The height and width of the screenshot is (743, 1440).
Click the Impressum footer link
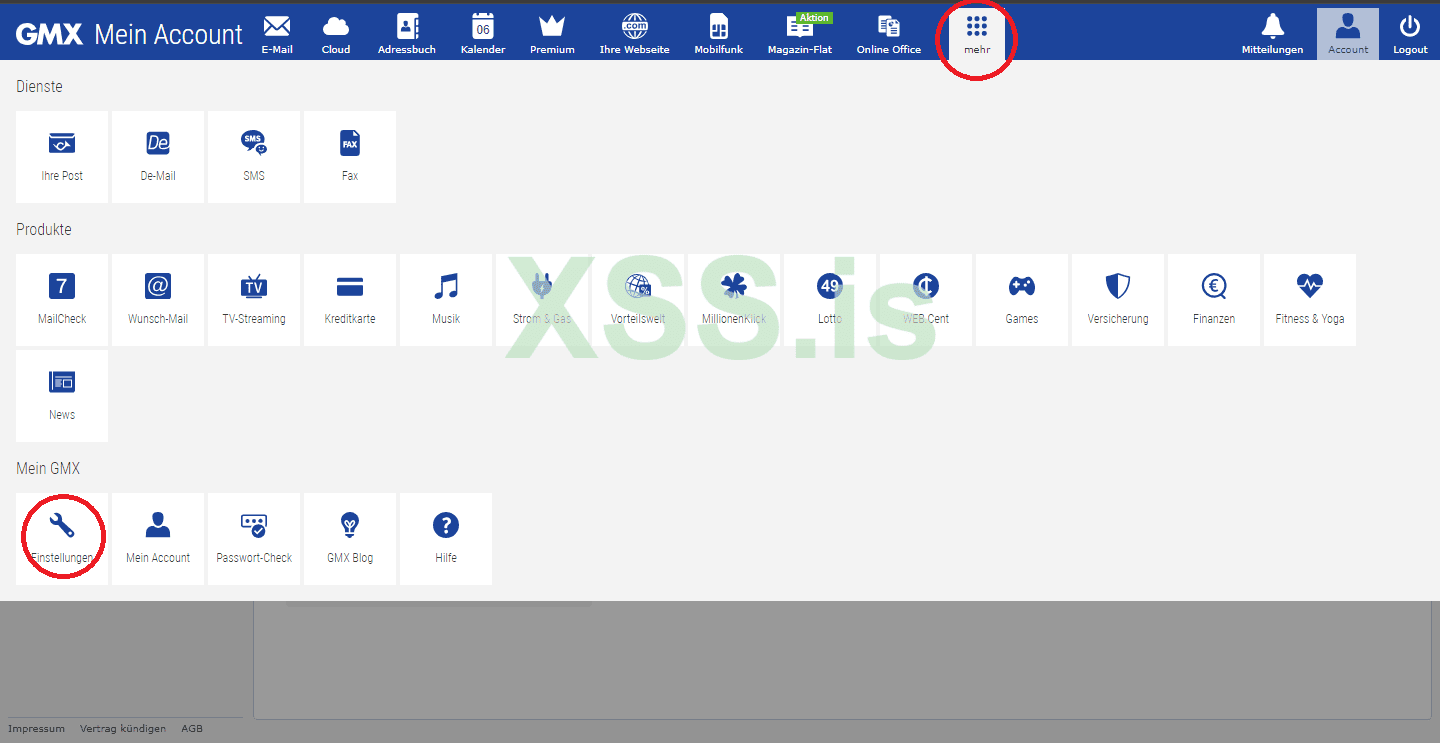coord(37,729)
